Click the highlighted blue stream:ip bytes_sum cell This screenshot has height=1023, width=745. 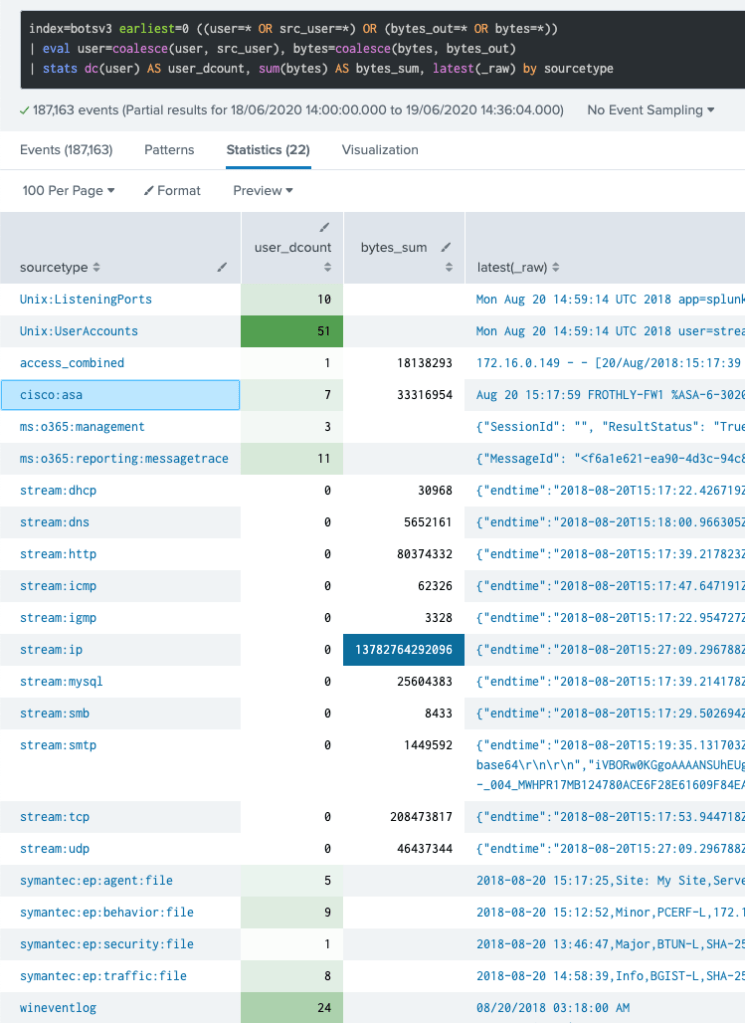click(403, 650)
